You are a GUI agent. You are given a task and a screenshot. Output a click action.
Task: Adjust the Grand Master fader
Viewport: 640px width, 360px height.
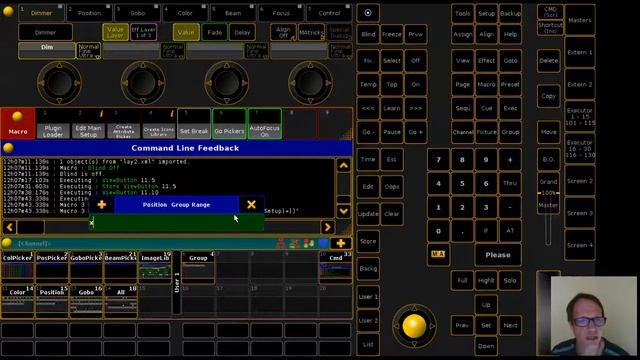(548, 193)
